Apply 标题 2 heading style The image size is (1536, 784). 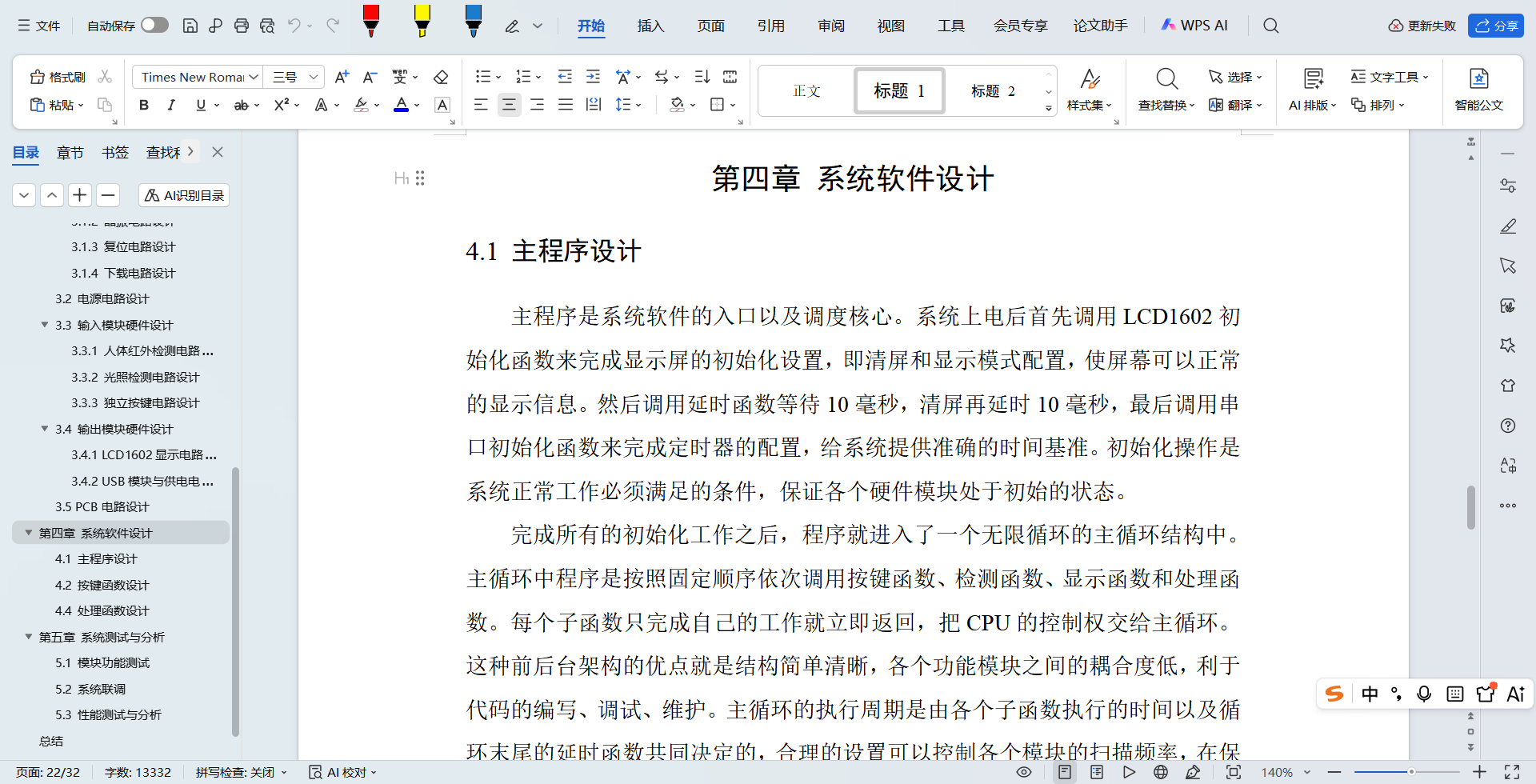(993, 90)
